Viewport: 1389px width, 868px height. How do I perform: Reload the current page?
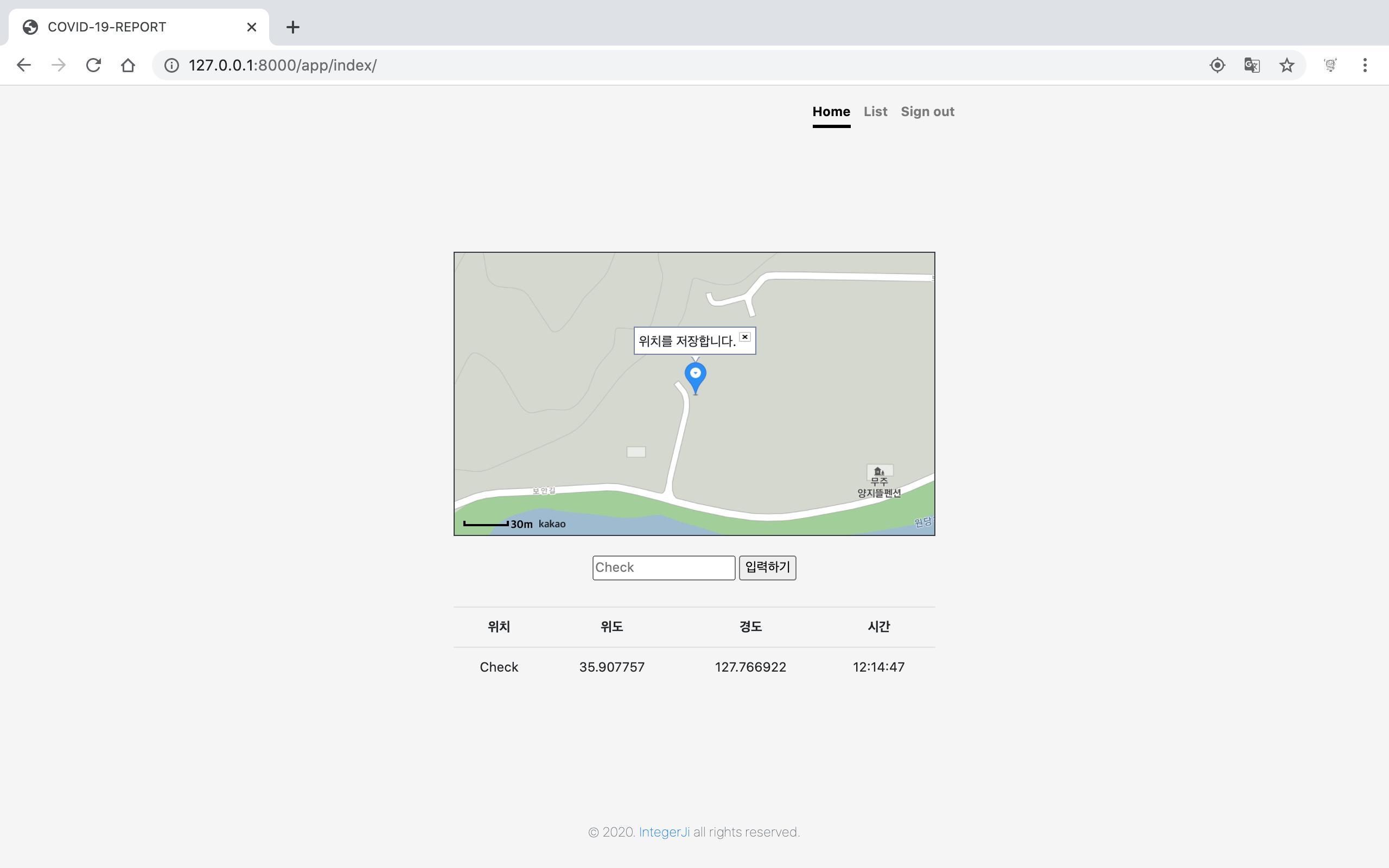93,65
